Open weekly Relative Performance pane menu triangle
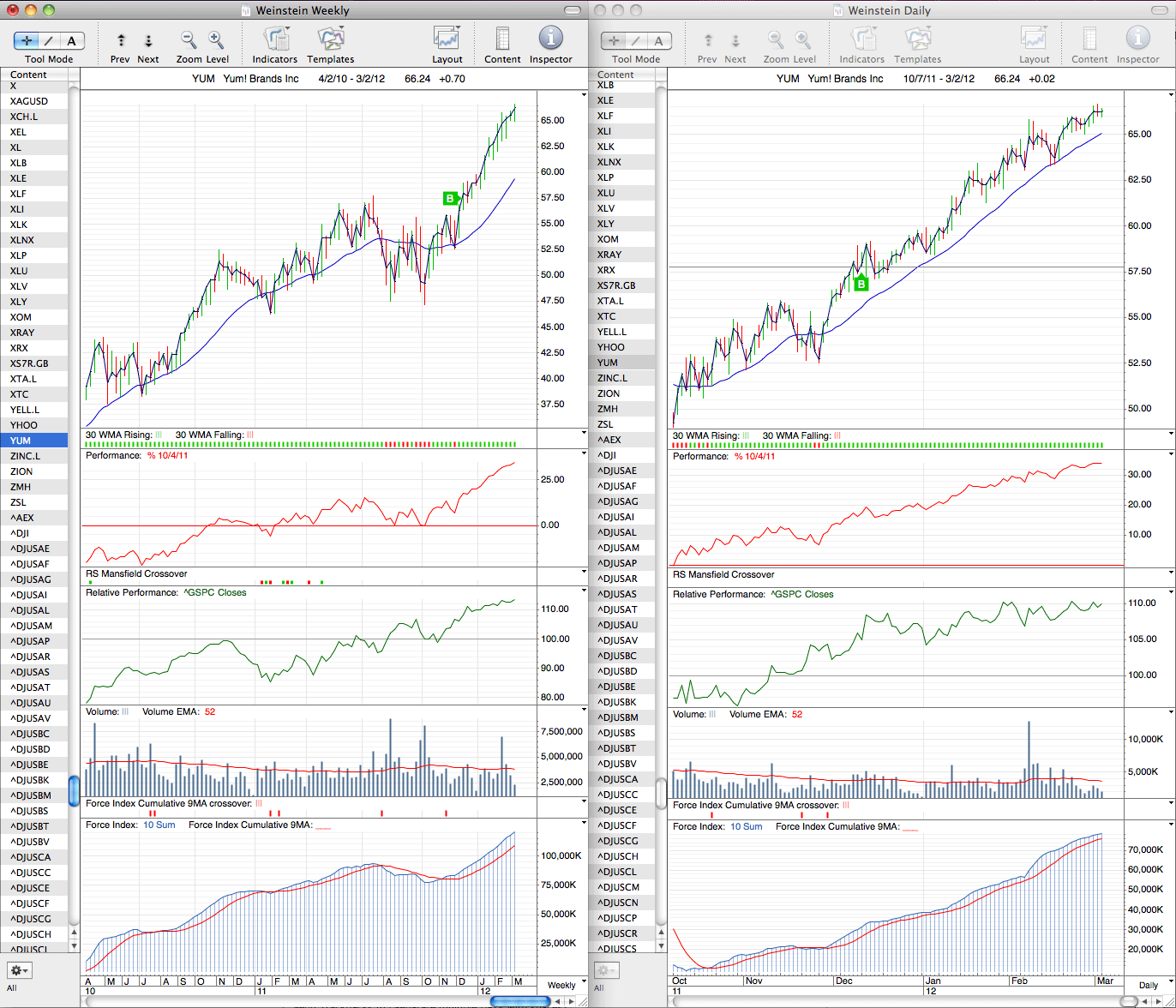The width and height of the screenshot is (1176, 1008). (x=585, y=592)
